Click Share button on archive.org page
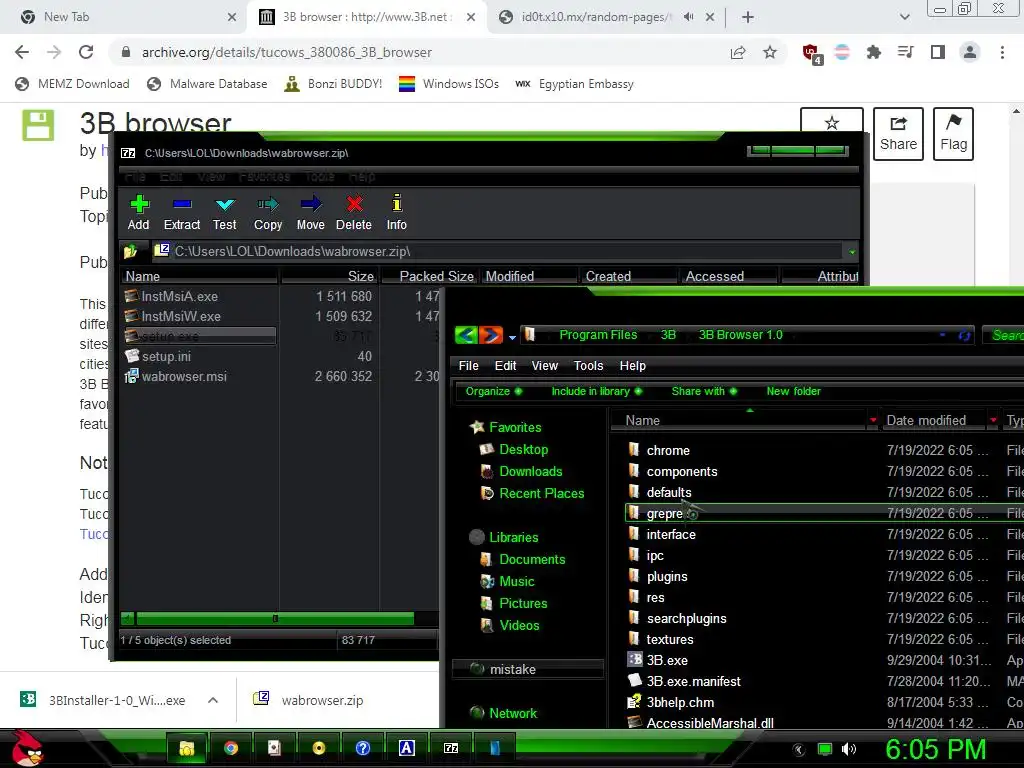The width and height of the screenshot is (1024, 768). pos(898,133)
